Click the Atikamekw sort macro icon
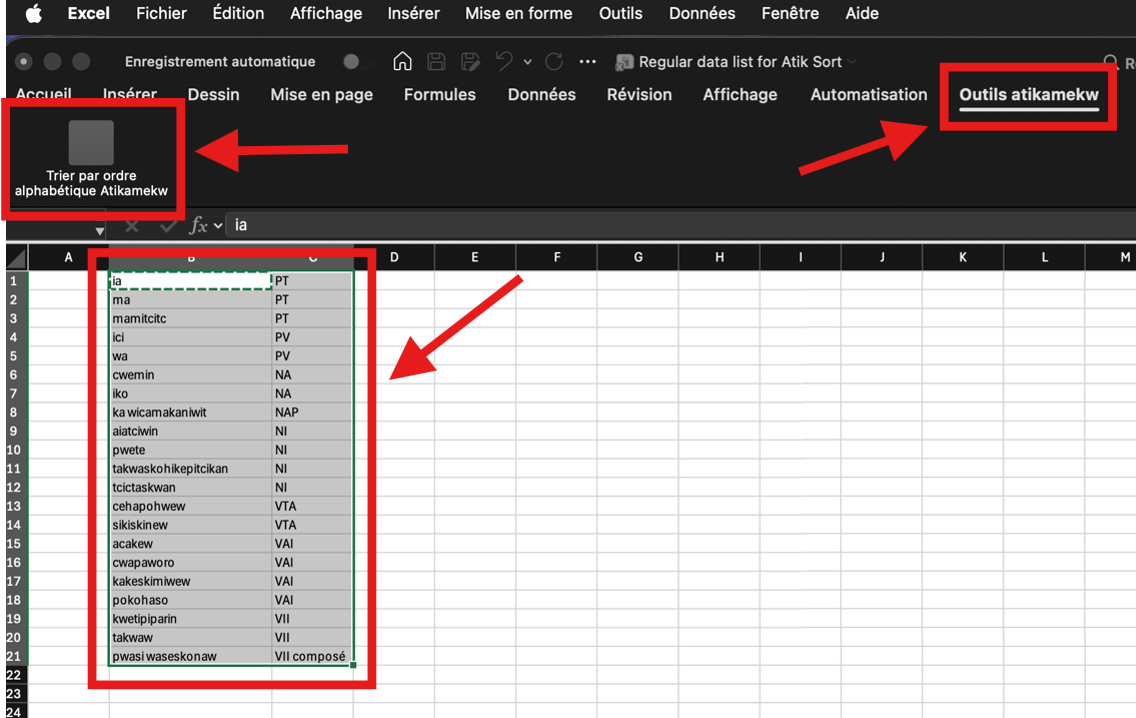Viewport: 1136px width, 718px height. (91, 143)
